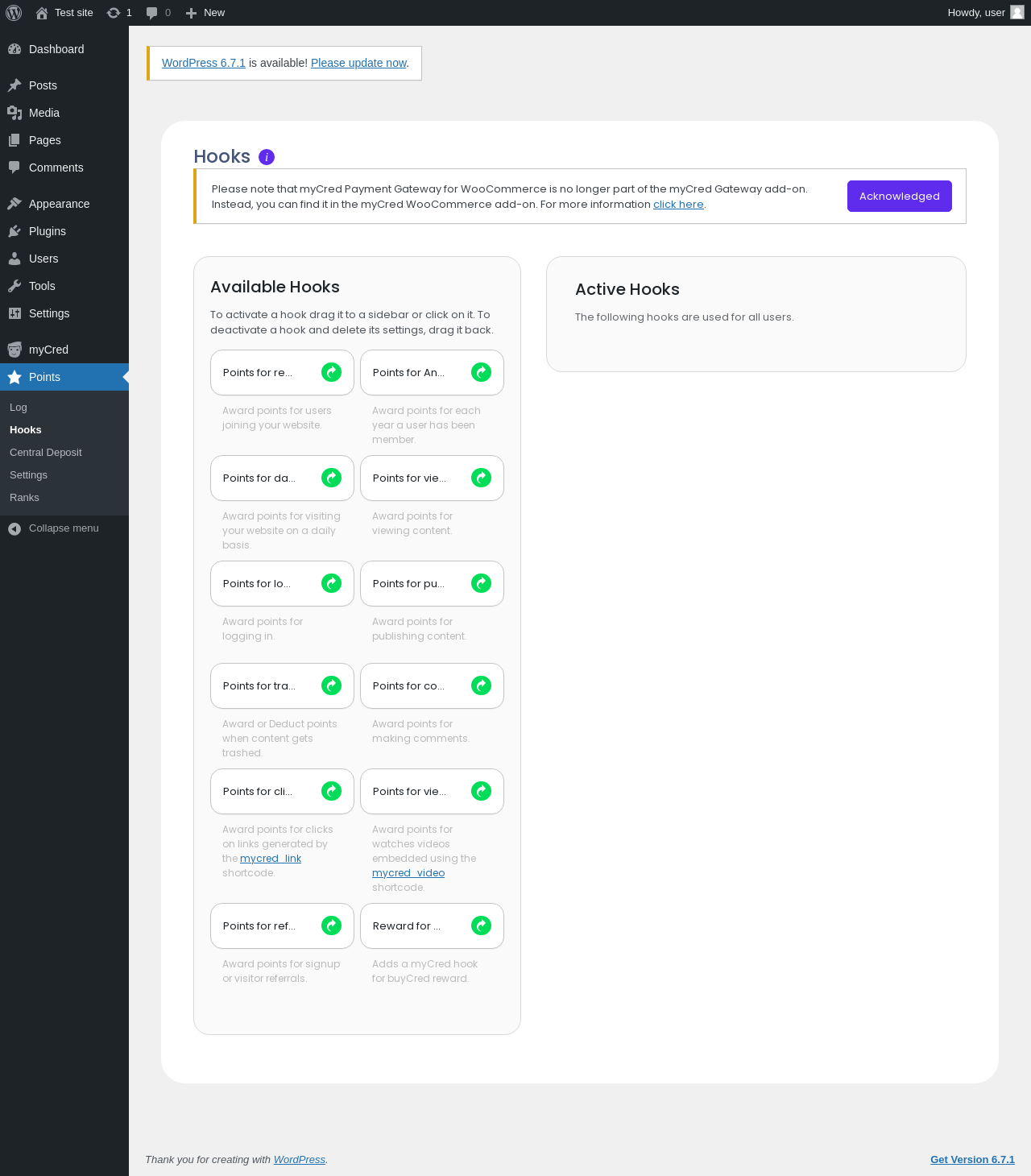Click the updates refresh icon
The height and width of the screenshot is (1176, 1031).
tap(114, 13)
